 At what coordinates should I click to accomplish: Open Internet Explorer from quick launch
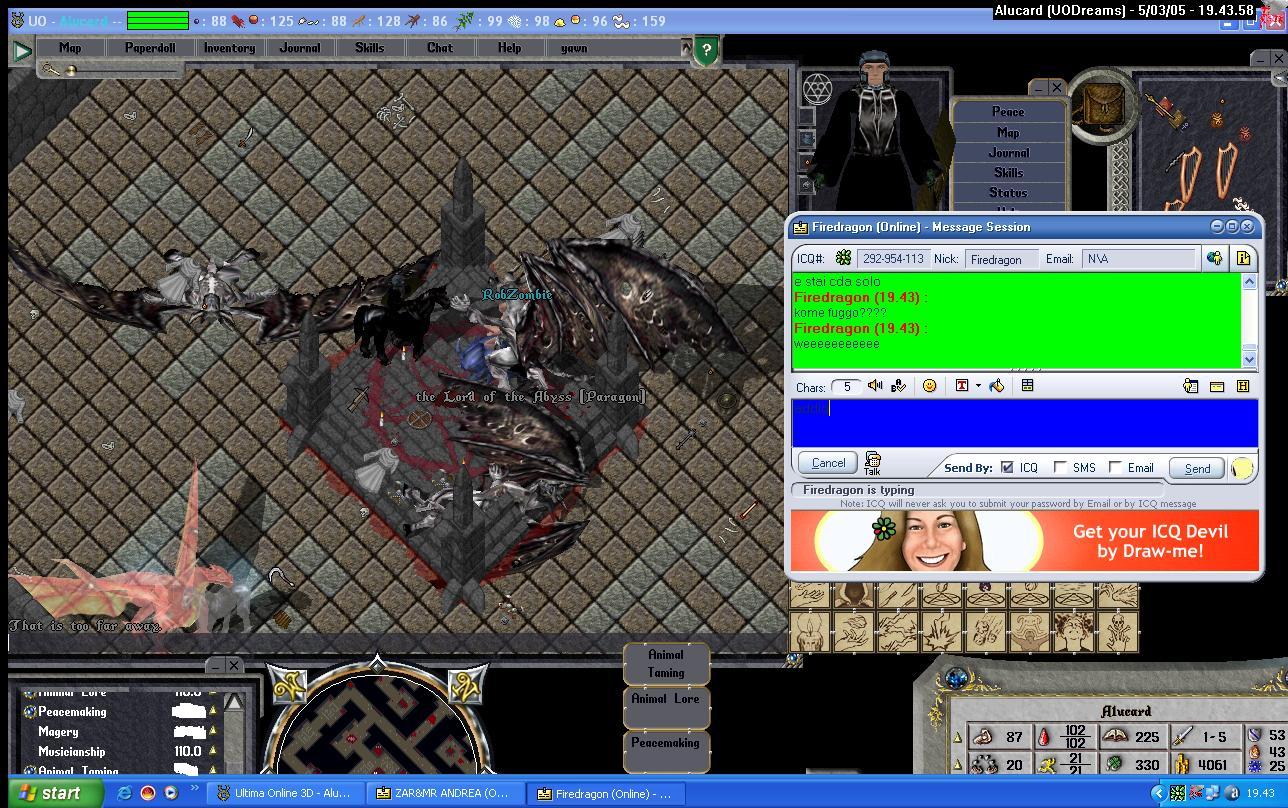124,793
